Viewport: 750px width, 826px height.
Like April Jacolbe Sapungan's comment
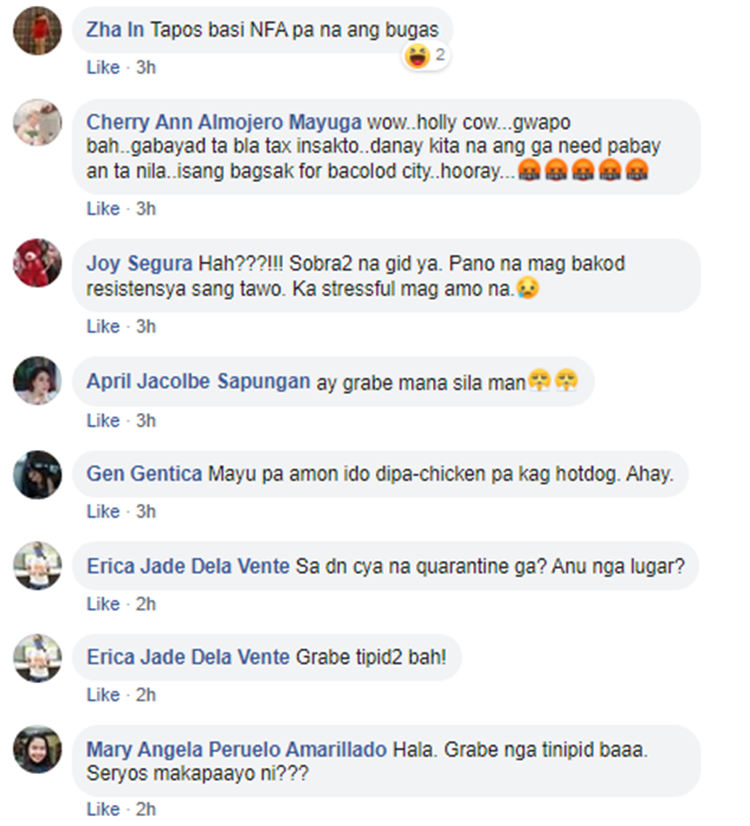point(103,421)
